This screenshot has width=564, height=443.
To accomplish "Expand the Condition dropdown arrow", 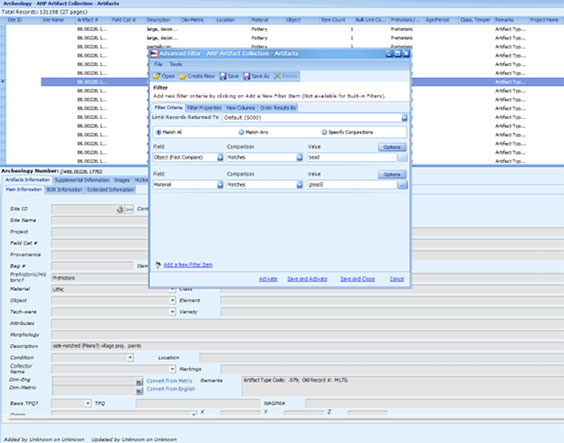I will click(130, 357).
